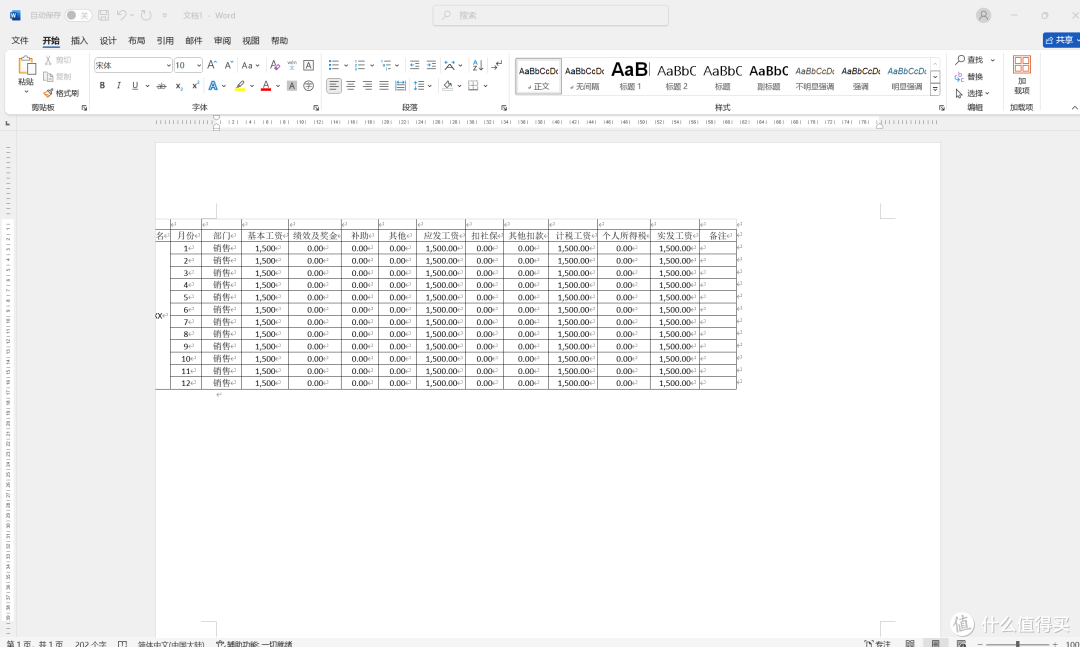Open the Font dialog launcher

pos(316,108)
